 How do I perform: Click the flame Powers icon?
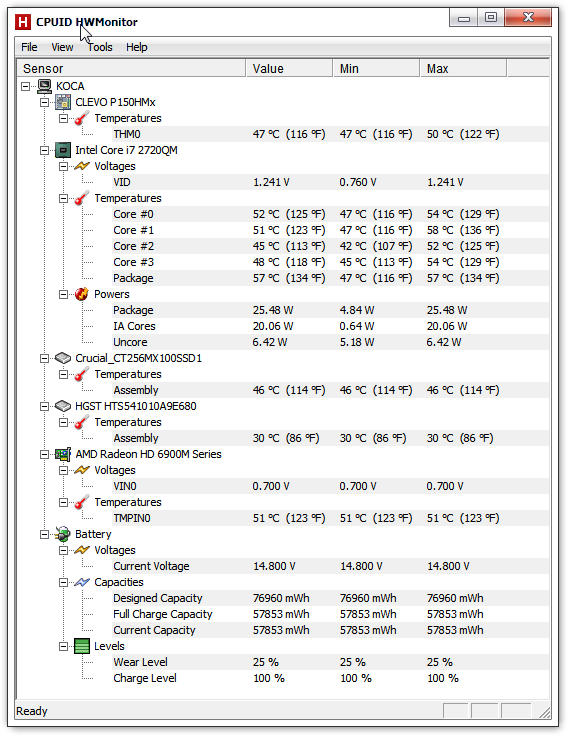point(82,294)
